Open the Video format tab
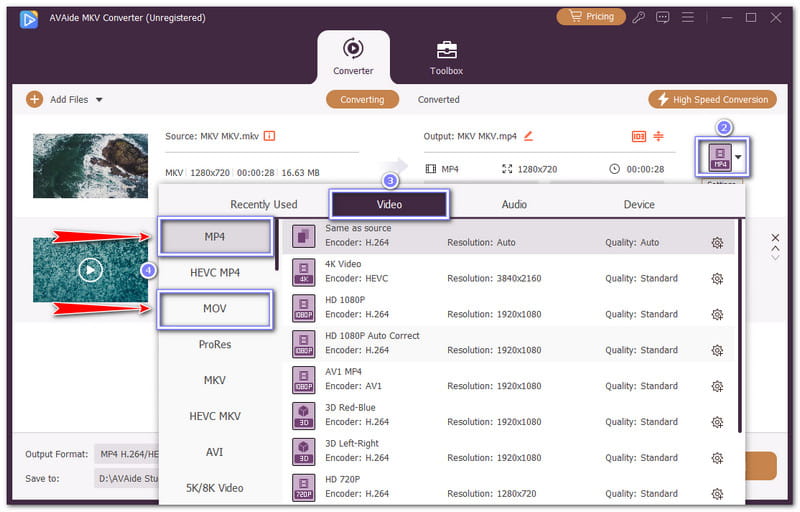Screen dimensions: 800x512 tap(389, 204)
